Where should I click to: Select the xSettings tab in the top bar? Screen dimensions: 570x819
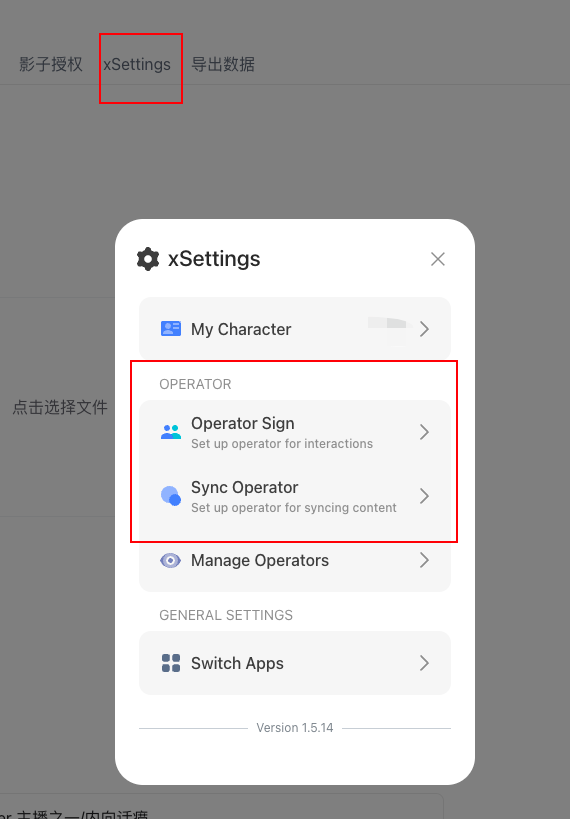(x=137, y=64)
